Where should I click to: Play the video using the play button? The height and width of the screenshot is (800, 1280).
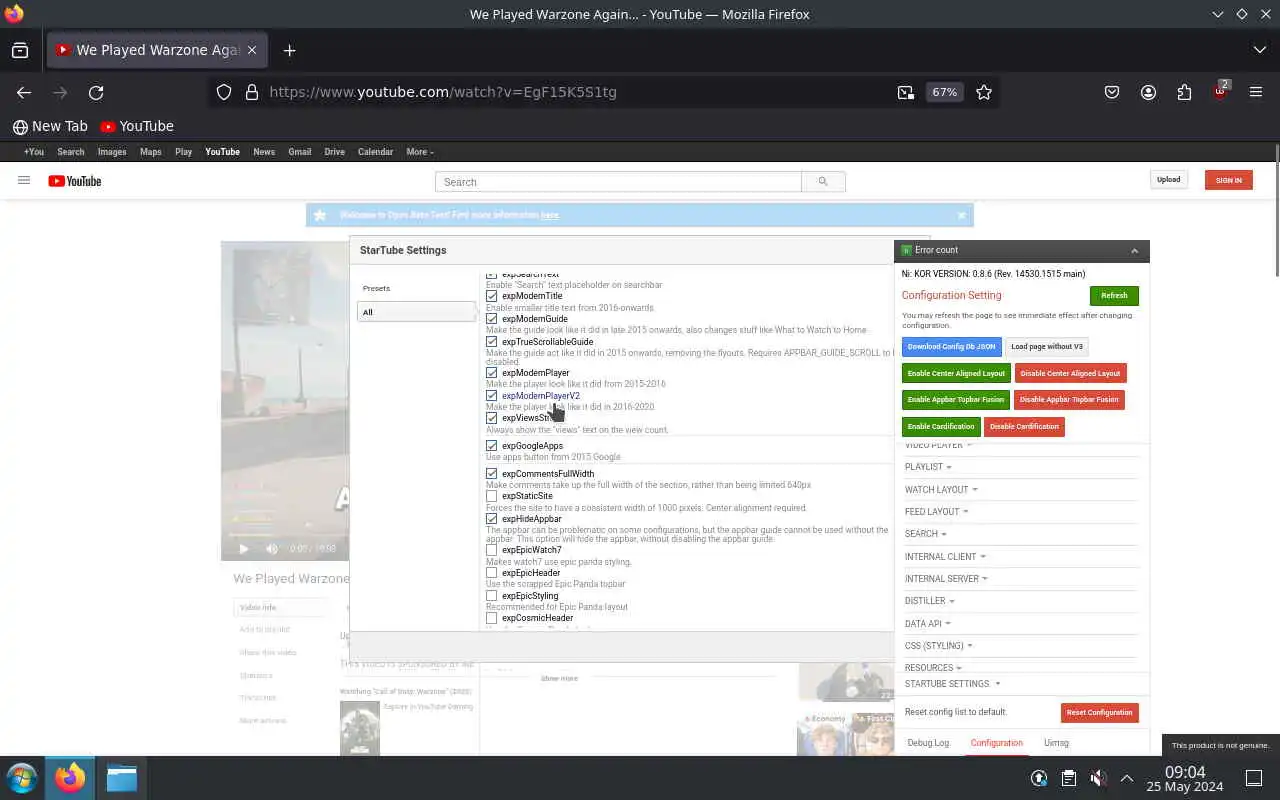244,548
